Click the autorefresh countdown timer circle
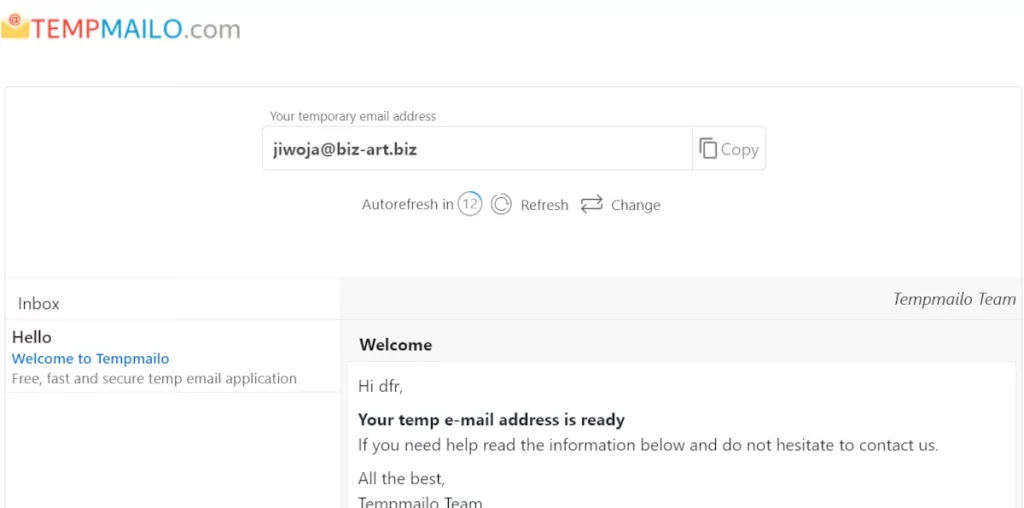Screen dimensions: 1024x508 click(470, 204)
